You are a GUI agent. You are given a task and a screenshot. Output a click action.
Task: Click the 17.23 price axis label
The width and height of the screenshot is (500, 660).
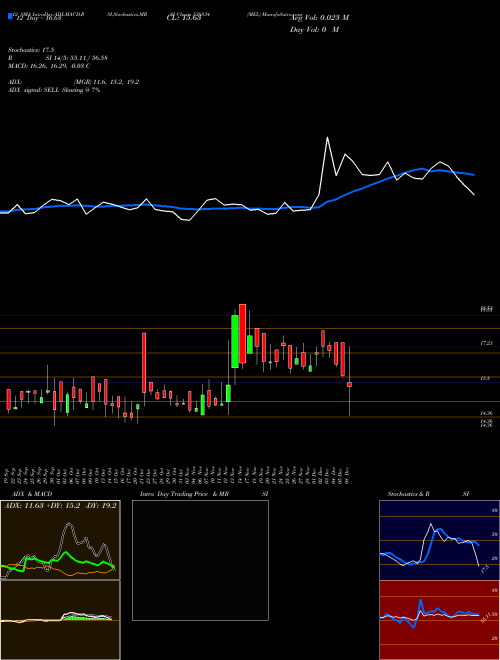click(487, 343)
